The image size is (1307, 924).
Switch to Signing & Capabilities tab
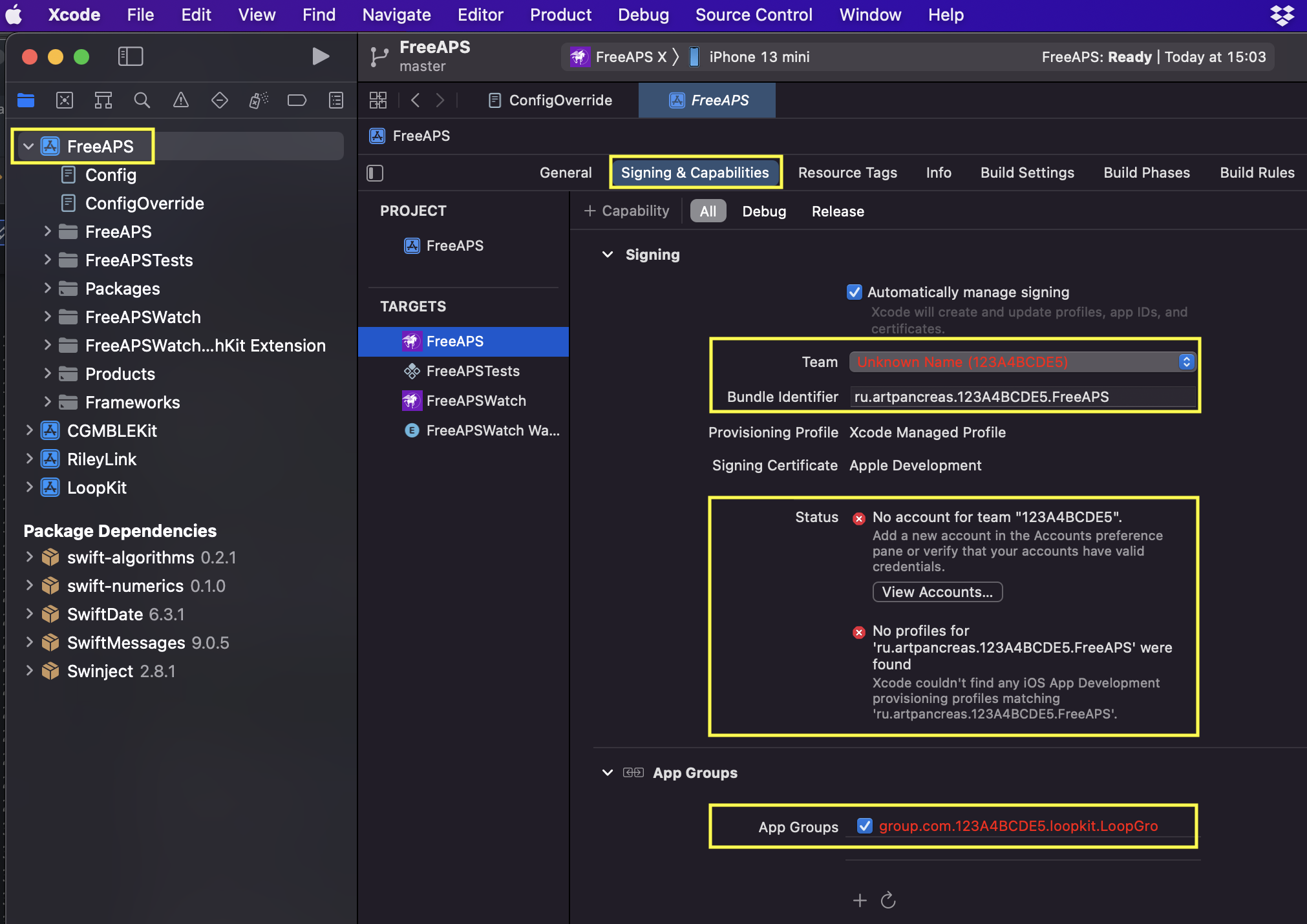[695, 173]
